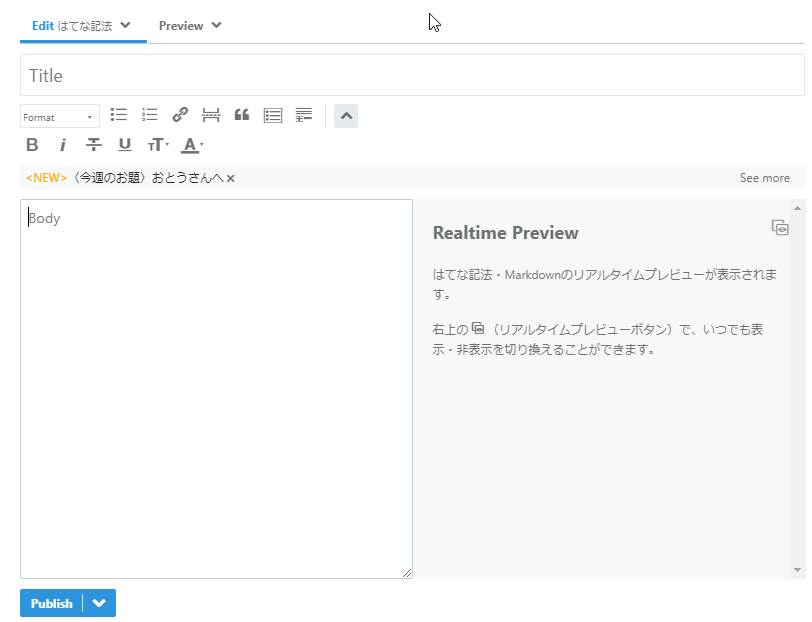
Task: Open See more topics link
Action: 764,177
